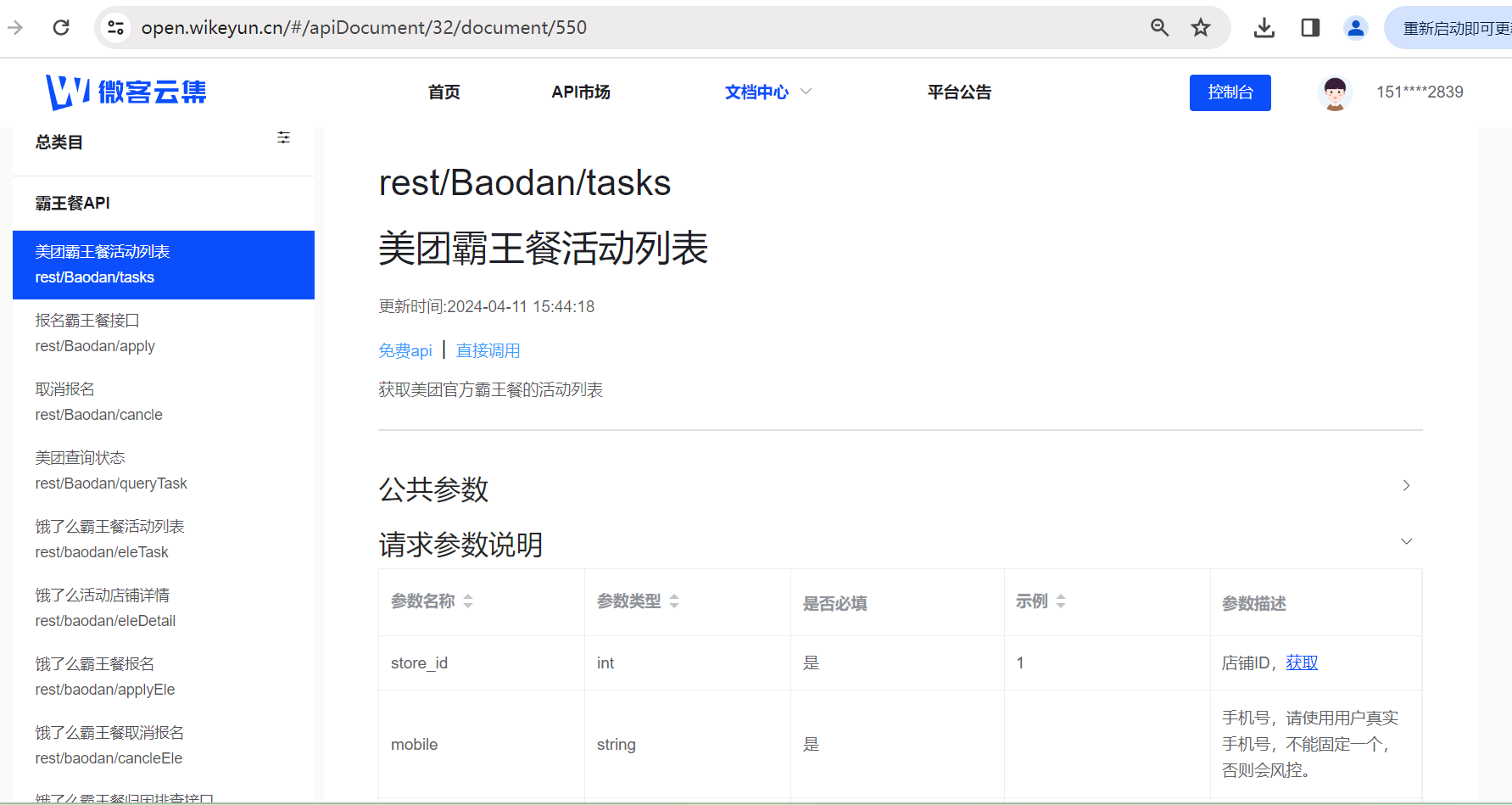Click the 总类目 filter settings icon
1512x805 pixels.
click(x=283, y=137)
